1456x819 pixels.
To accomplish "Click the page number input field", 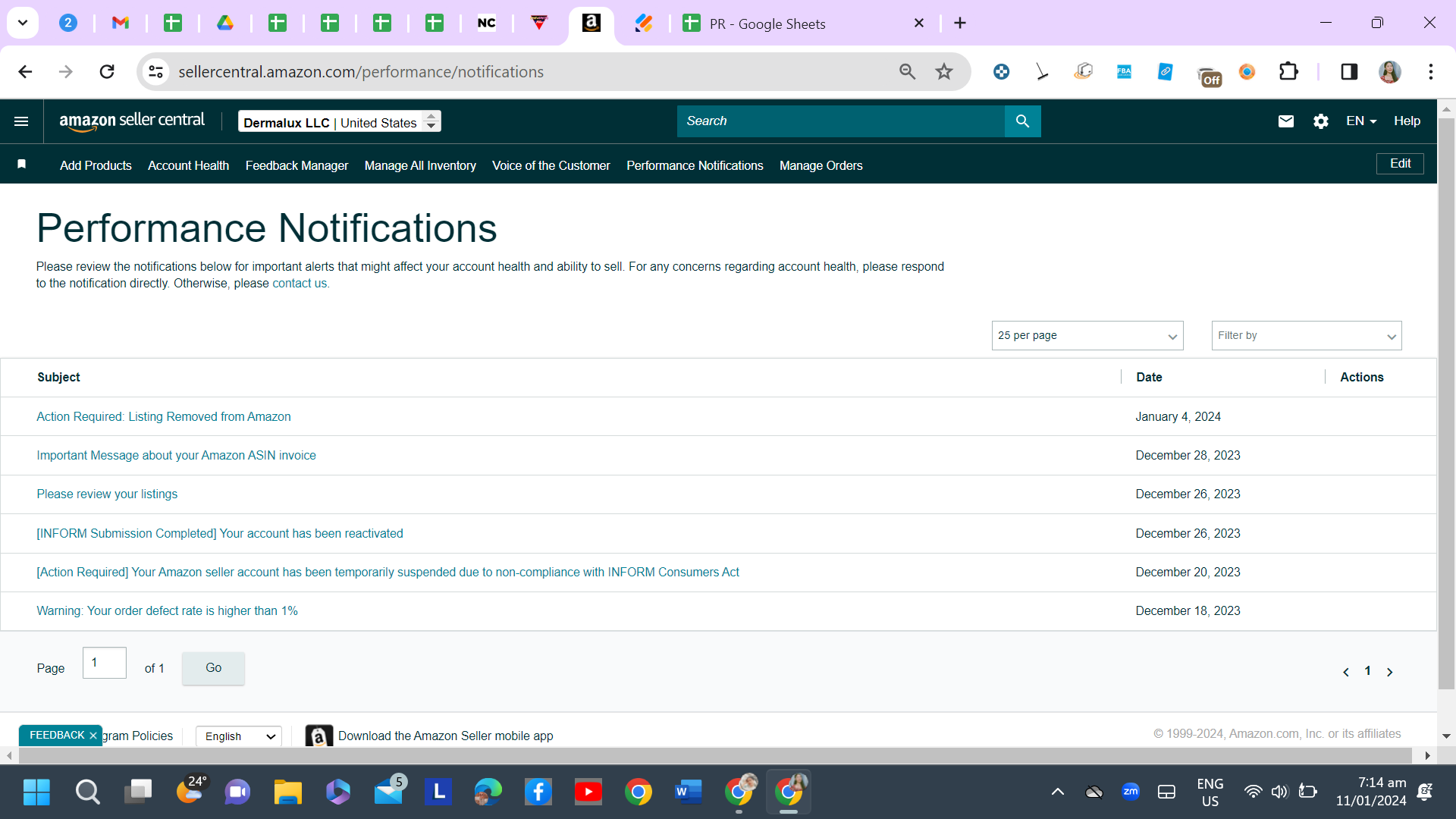I will pyautogui.click(x=105, y=663).
